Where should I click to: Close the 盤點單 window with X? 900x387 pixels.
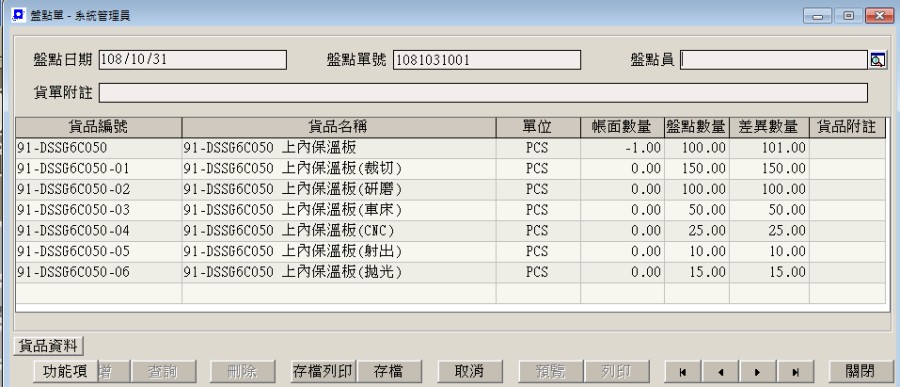(x=879, y=16)
